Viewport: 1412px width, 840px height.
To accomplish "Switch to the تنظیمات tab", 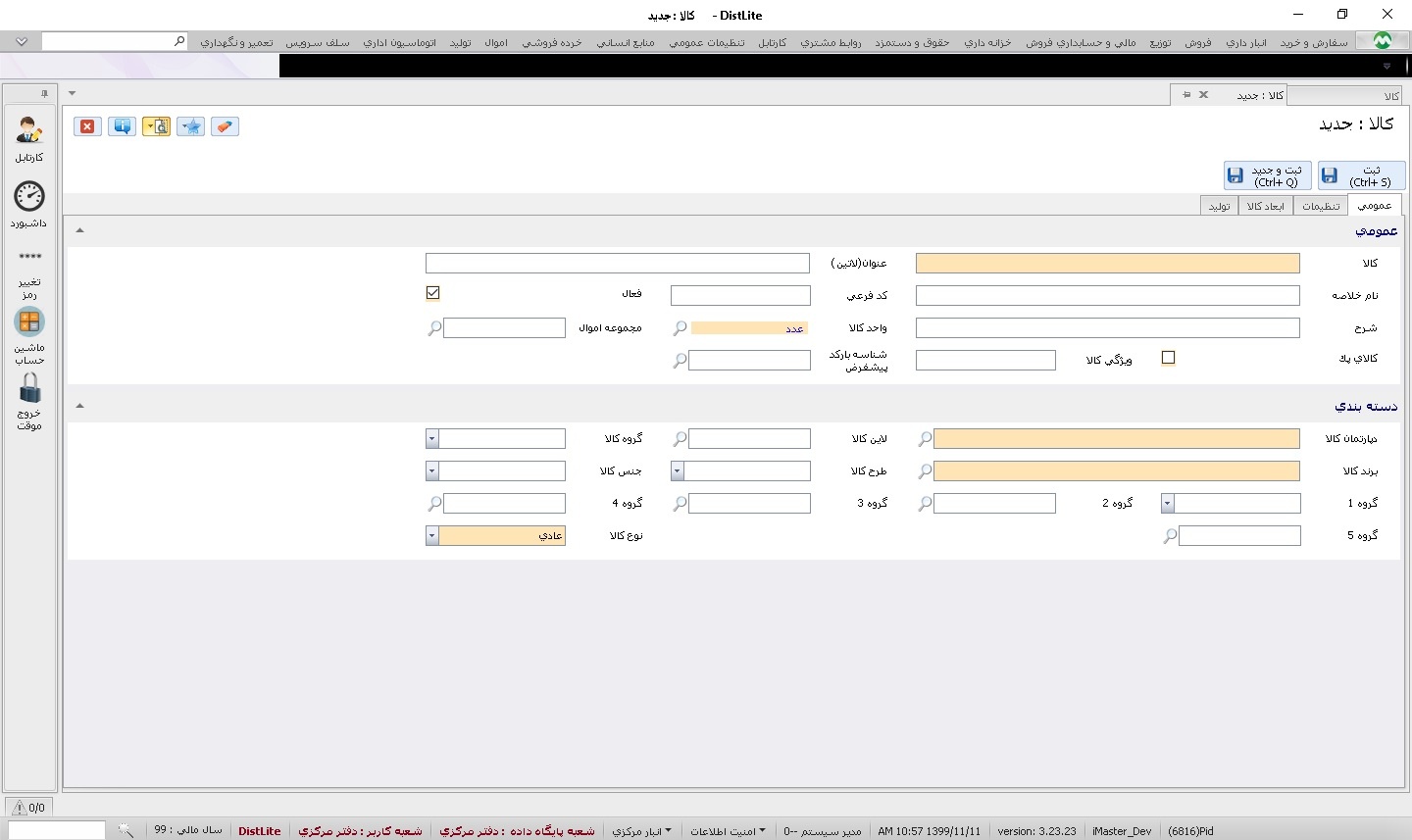I will tap(1320, 206).
